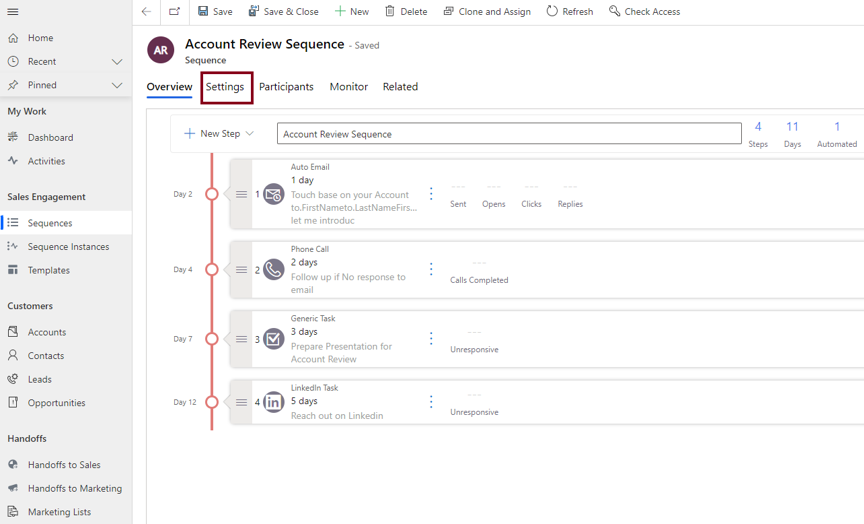Click the Day 2 timeline marker
The height and width of the screenshot is (524, 864).
point(212,194)
